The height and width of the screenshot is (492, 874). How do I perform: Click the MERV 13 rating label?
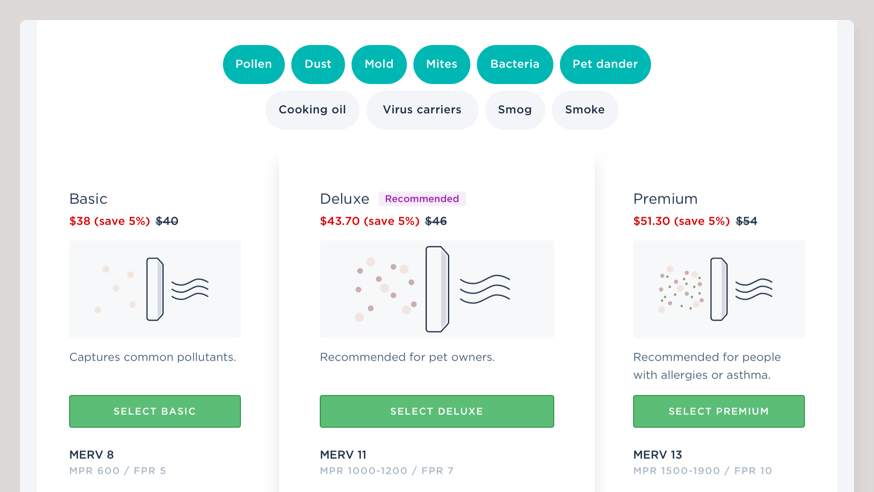(657, 455)
